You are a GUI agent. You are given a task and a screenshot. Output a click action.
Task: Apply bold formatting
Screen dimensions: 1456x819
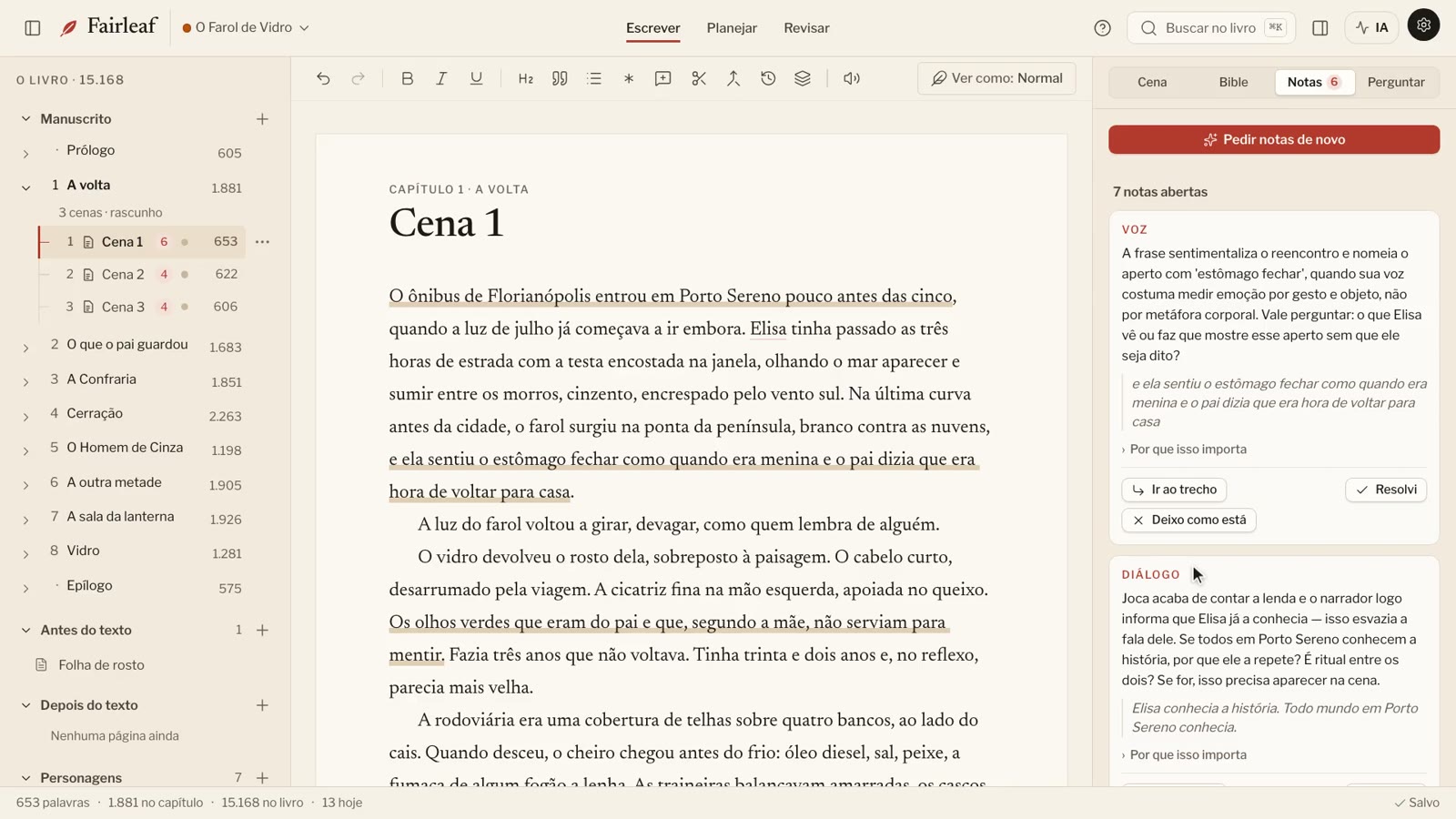tap(407, 78)
